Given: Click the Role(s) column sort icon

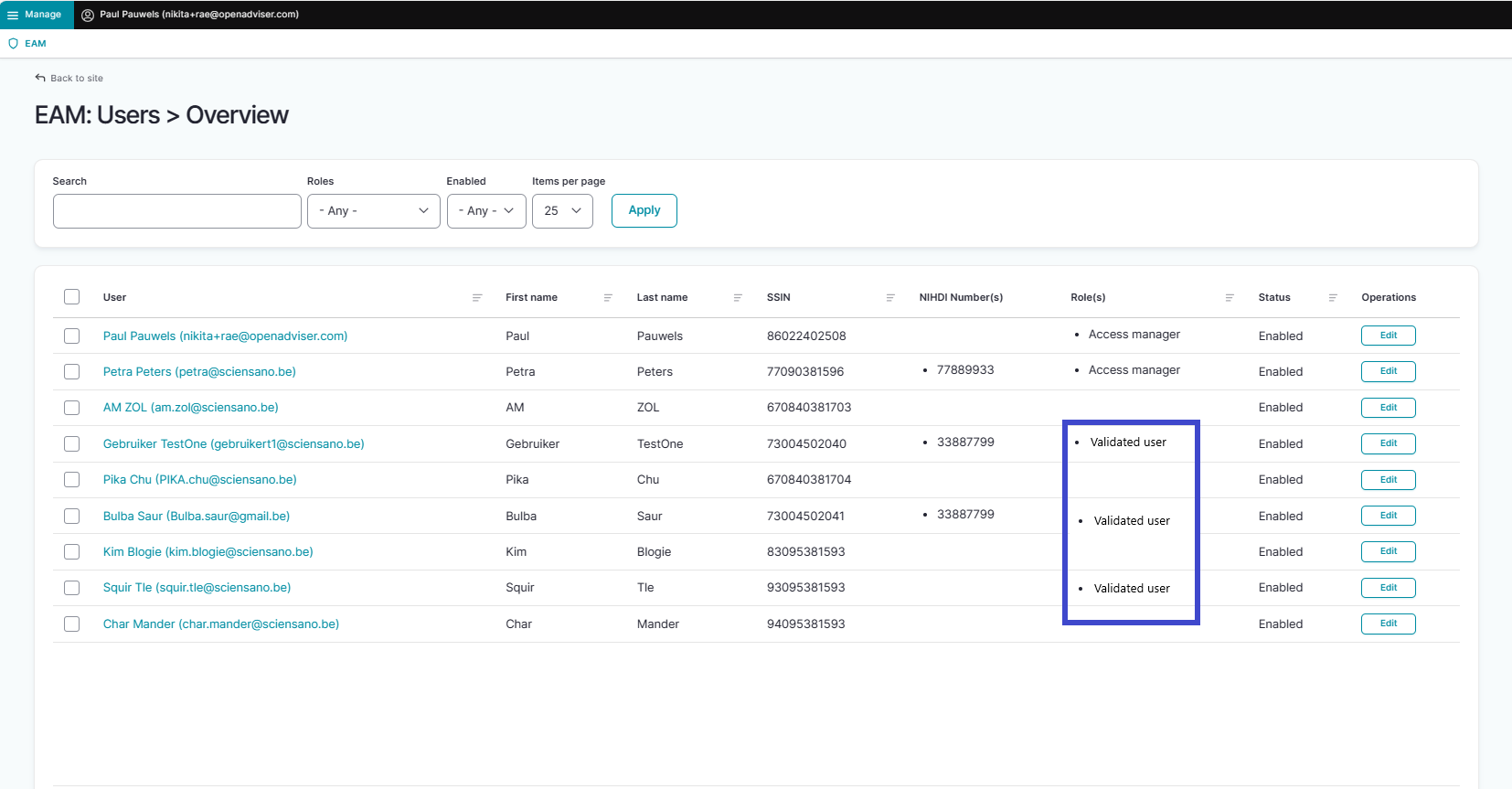Looking at the screenshot, I should [x=1230, y=298].
